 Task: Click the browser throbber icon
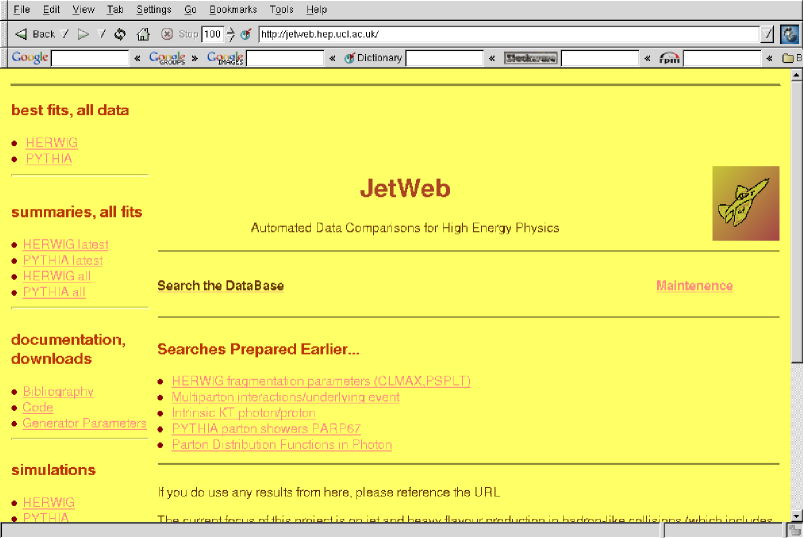point(790,34)
